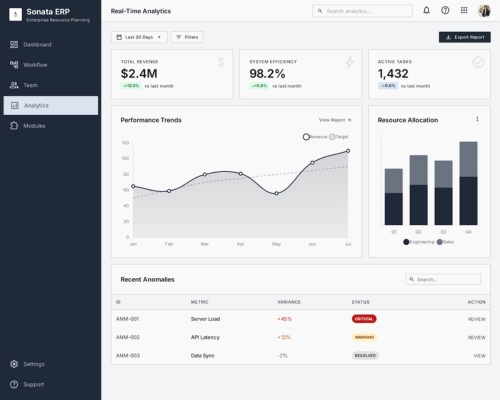Click the 1,432 active tasks value

pos(393,74)
